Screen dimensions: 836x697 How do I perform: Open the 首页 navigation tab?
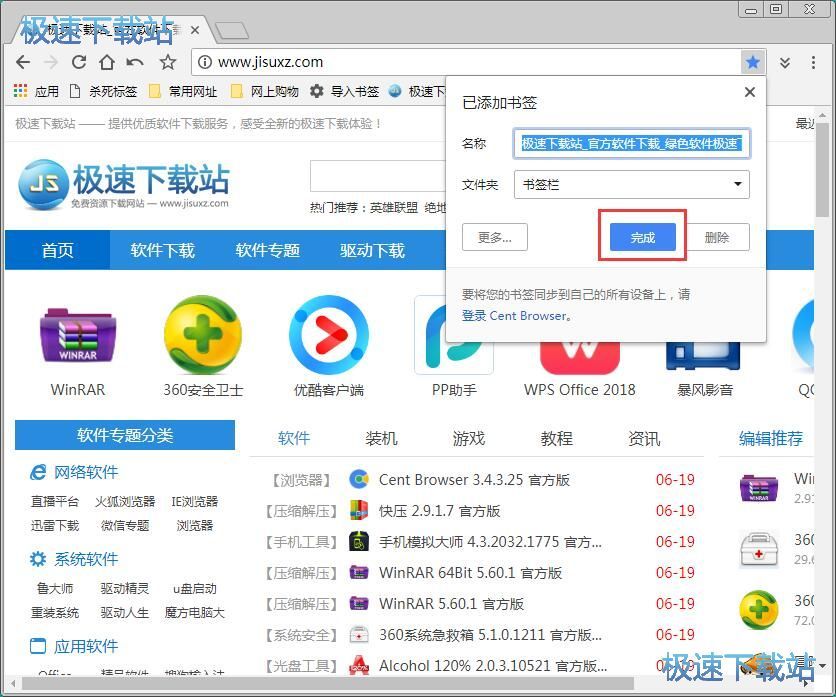click(x=58, y=250)
